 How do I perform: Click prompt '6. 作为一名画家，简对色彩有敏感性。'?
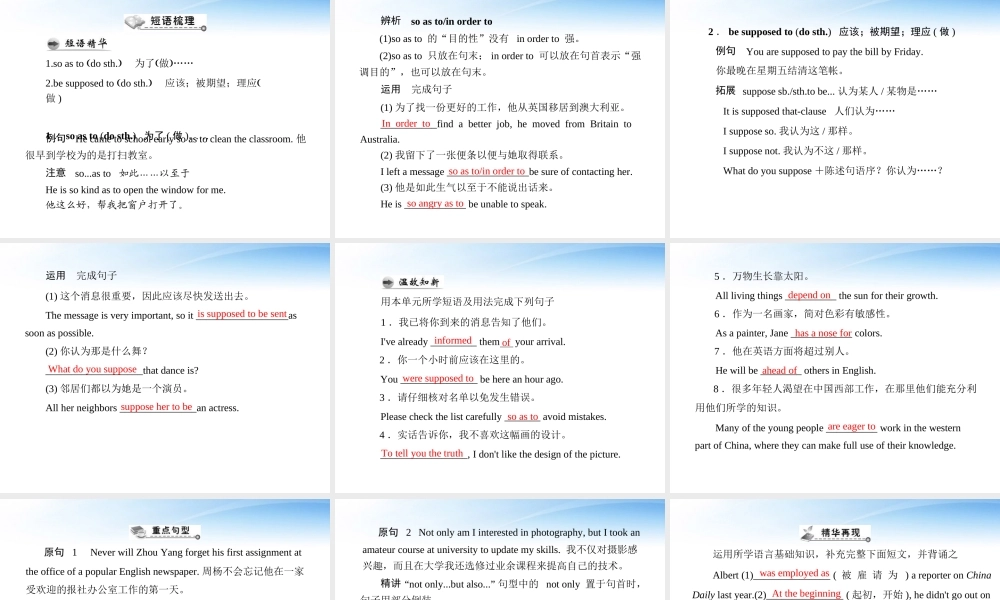tap(802, 314)
